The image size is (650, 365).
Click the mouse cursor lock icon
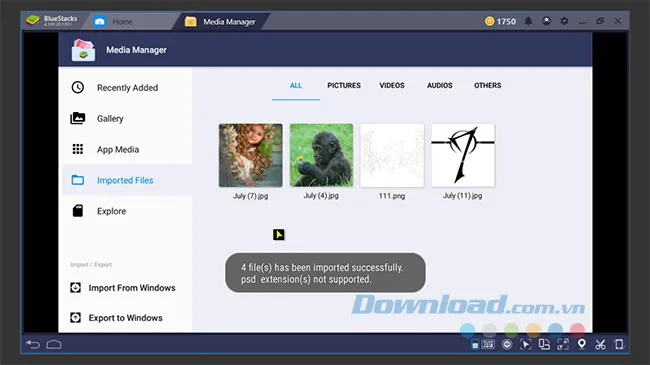[x=525, y=344]
